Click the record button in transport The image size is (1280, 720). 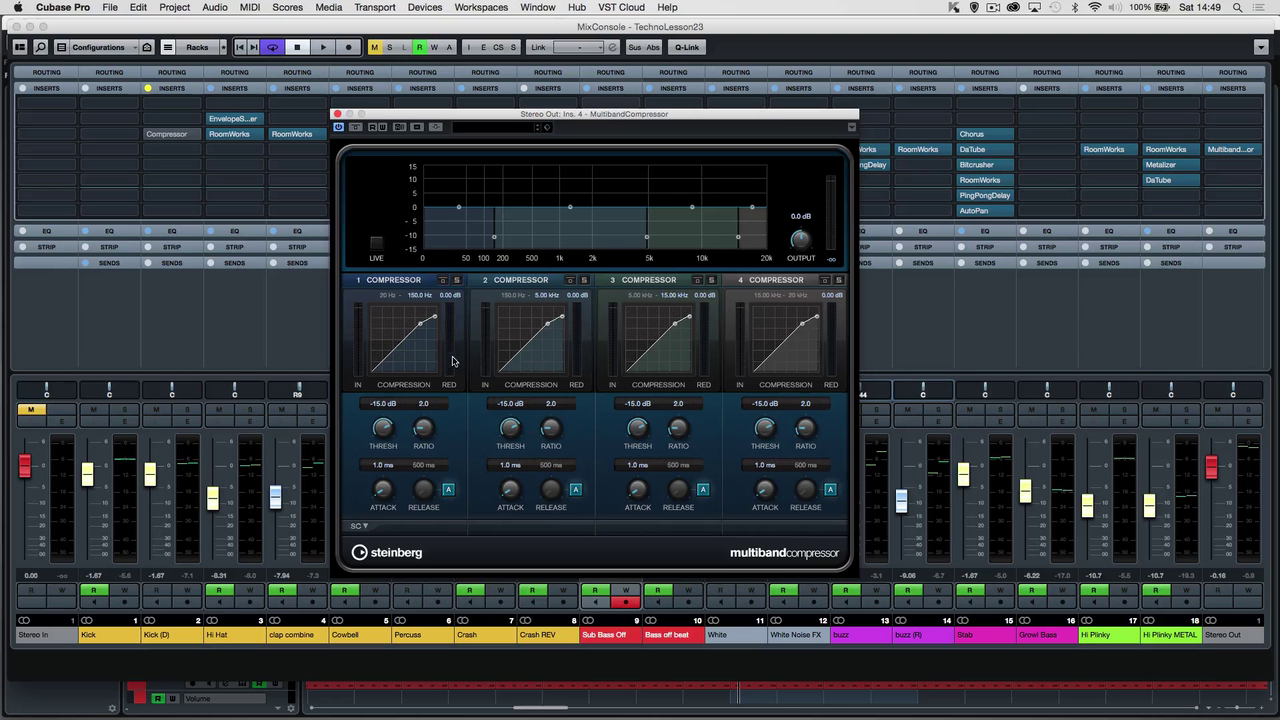point(348,47)
